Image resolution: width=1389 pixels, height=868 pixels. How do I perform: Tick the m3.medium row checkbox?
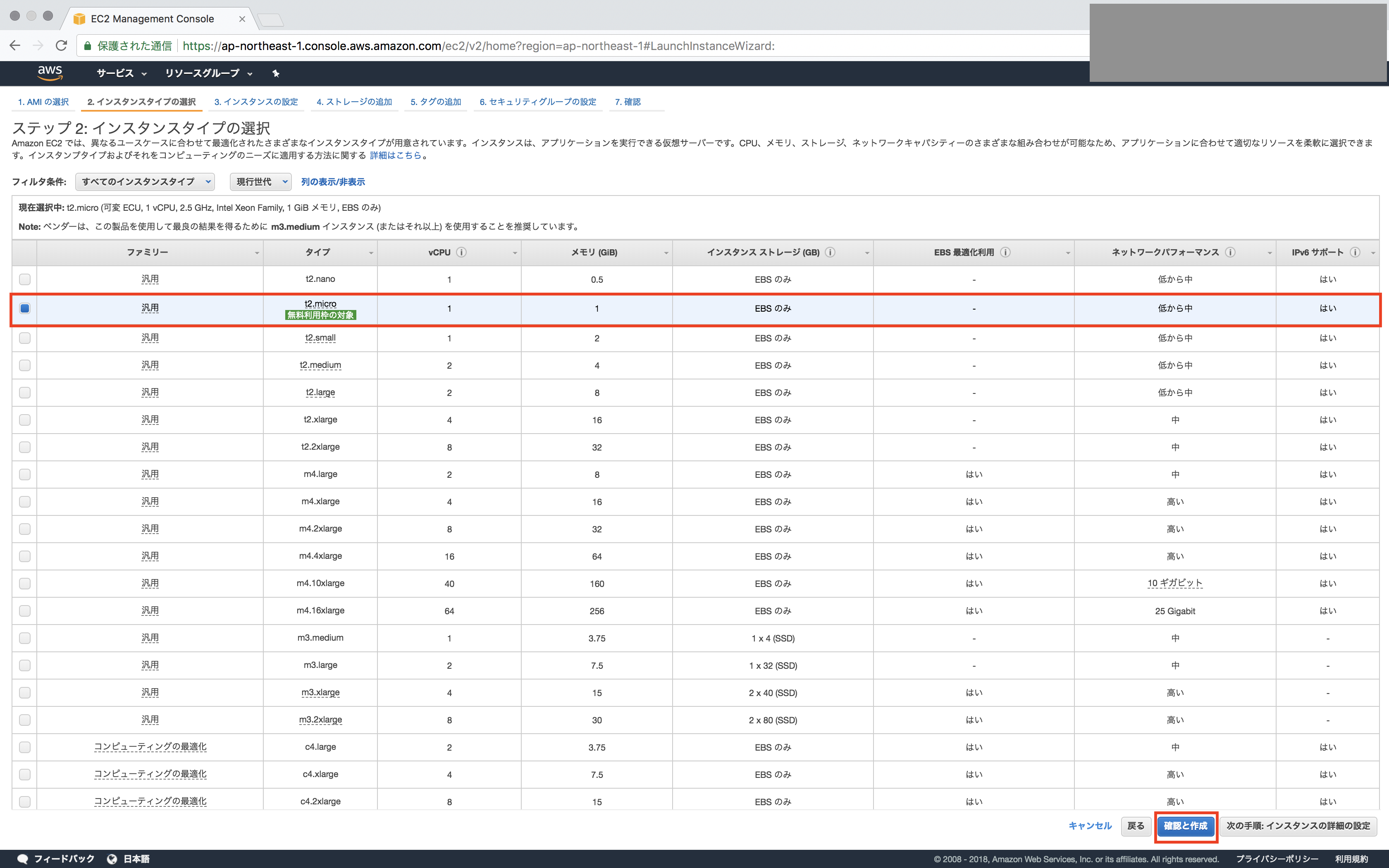(25, 638)
